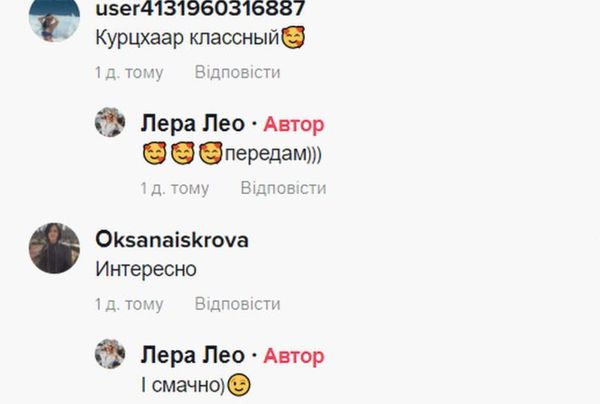Click the winking emoji after І смачно

tap(239, 385)
